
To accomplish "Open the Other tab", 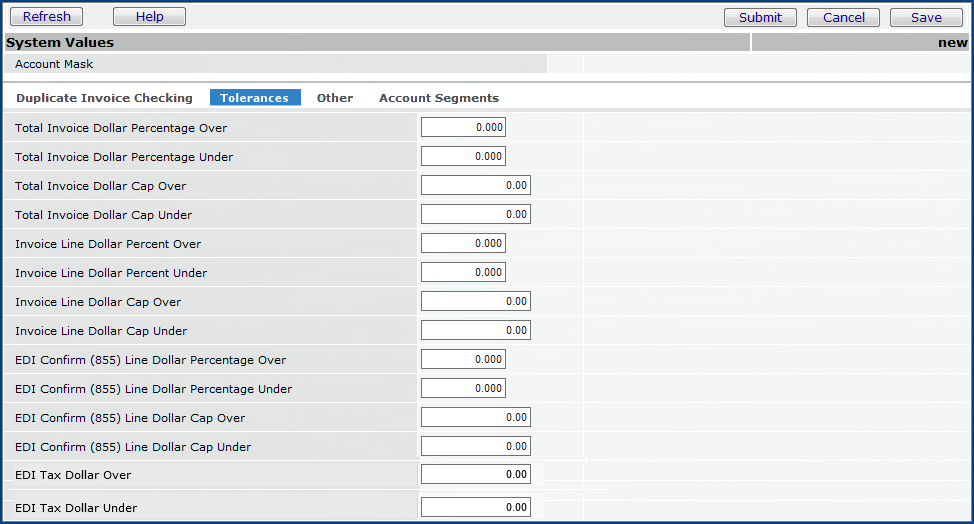I will tap(334, 98).
